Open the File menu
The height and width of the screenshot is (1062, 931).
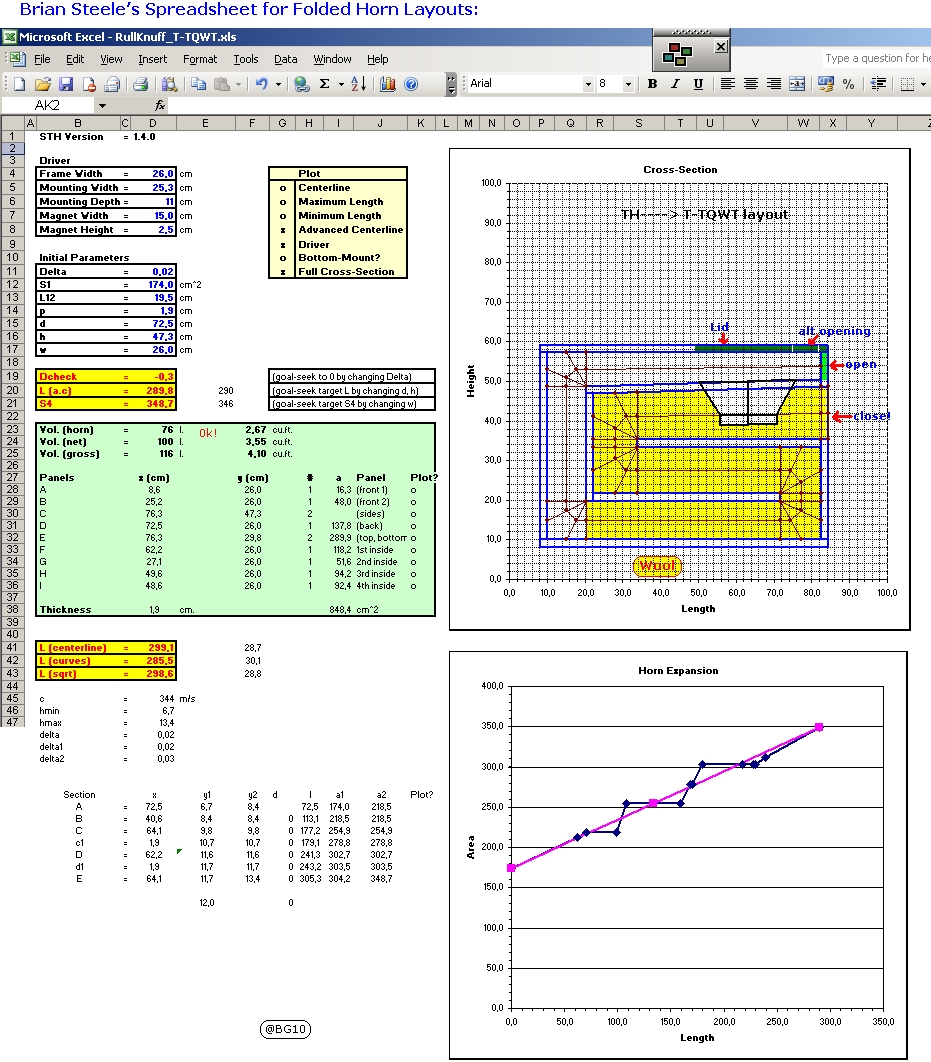tap(42, 59)
